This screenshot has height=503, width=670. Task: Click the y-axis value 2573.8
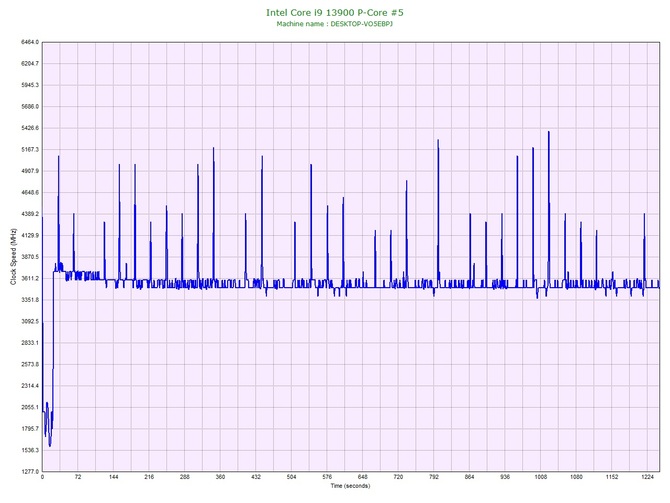[30, 365]
